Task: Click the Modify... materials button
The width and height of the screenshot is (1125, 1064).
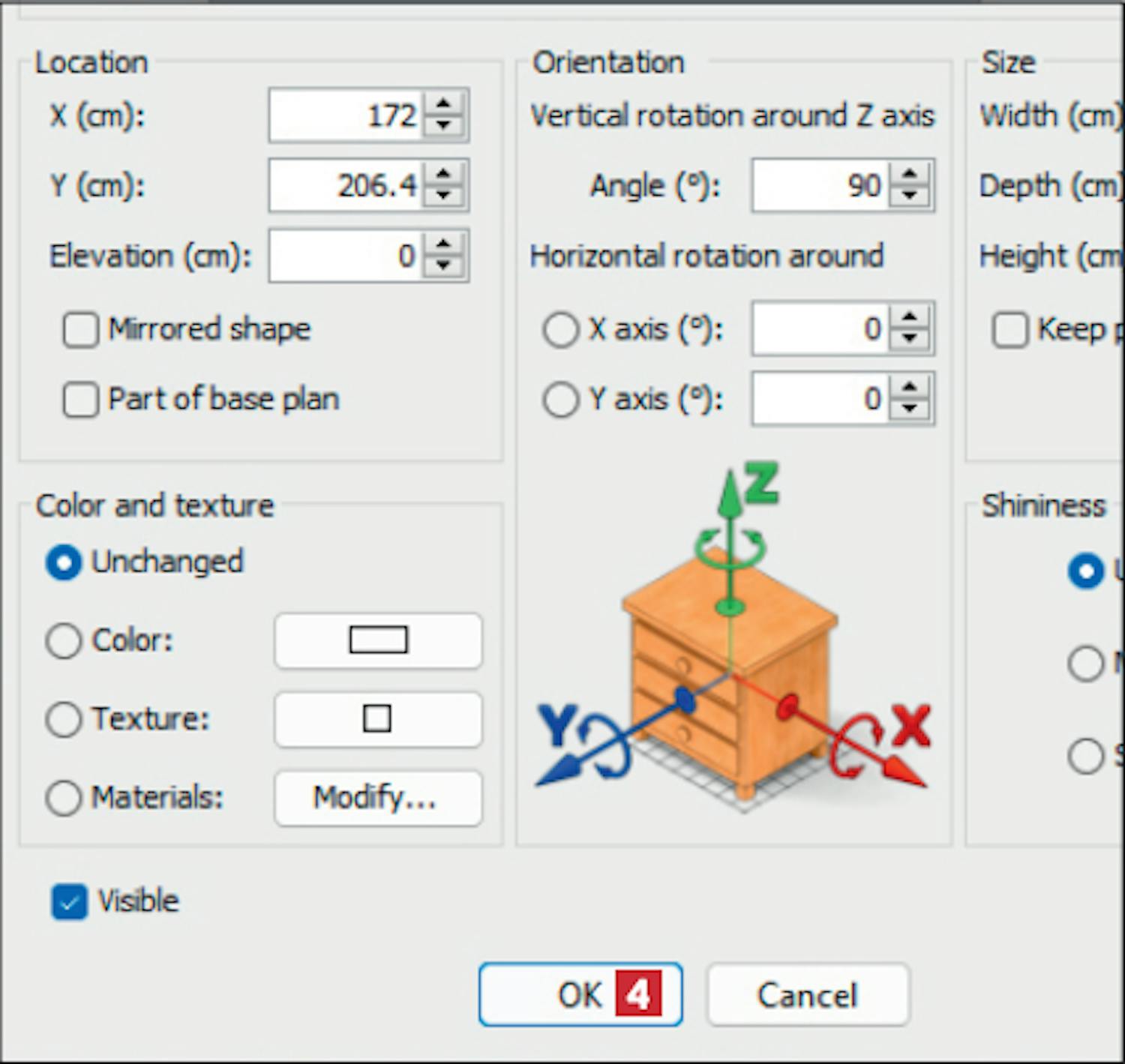Action: [x=378, y=798]
